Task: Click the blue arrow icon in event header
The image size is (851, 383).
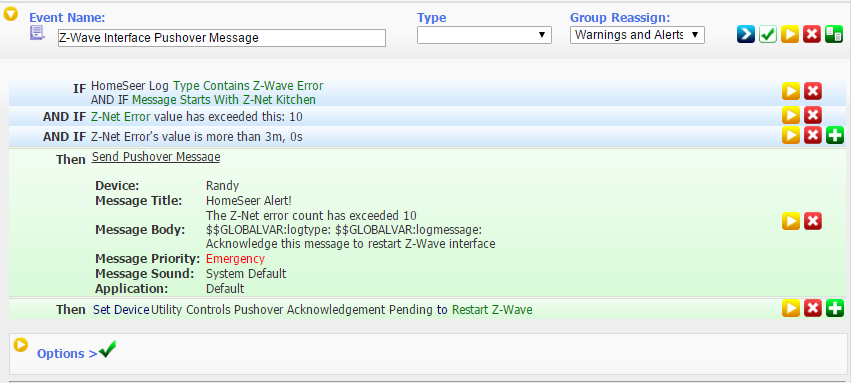Action: click(x=746, y=35)
